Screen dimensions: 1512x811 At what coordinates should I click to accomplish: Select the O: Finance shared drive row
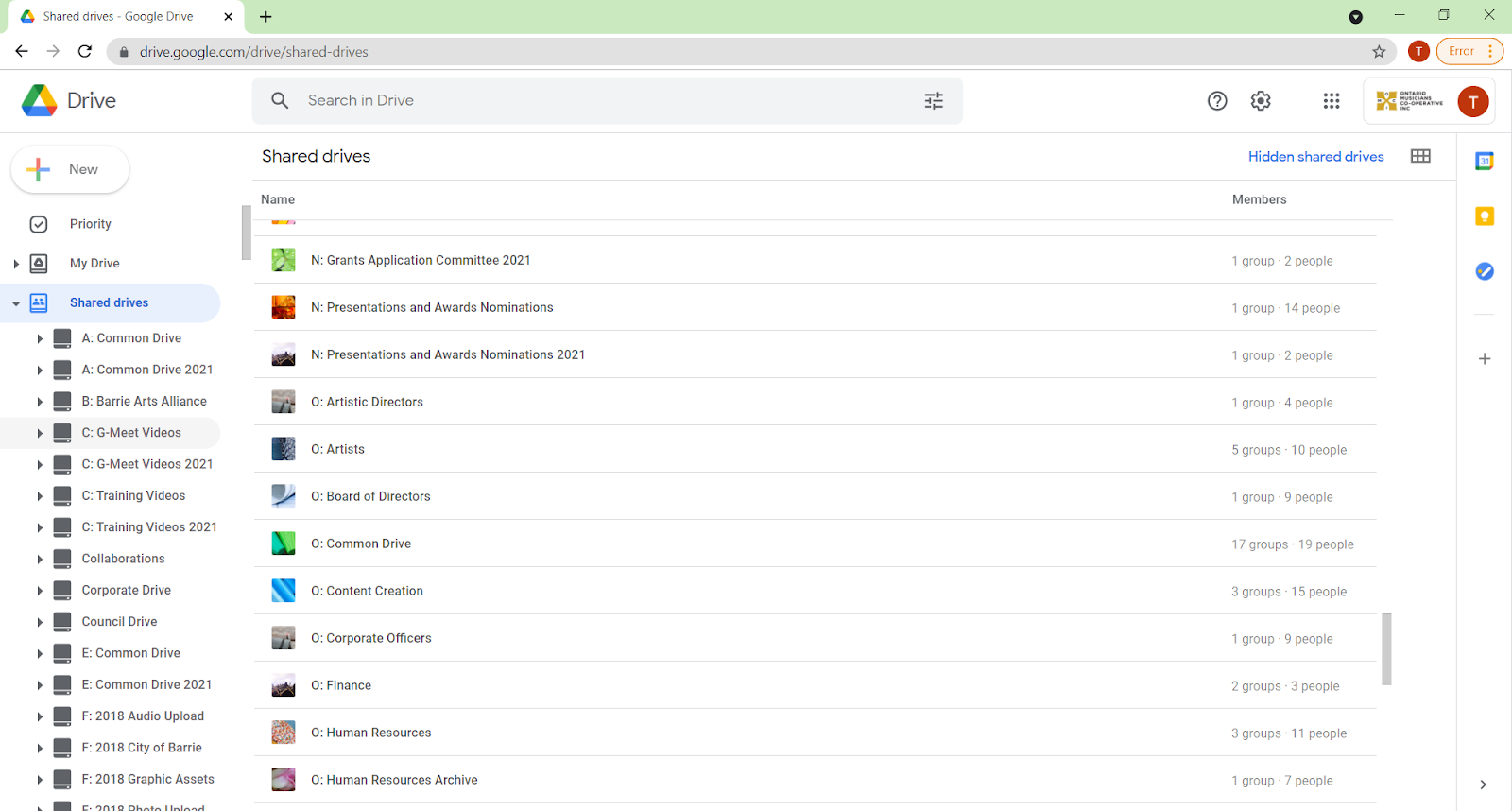point(815,685)
